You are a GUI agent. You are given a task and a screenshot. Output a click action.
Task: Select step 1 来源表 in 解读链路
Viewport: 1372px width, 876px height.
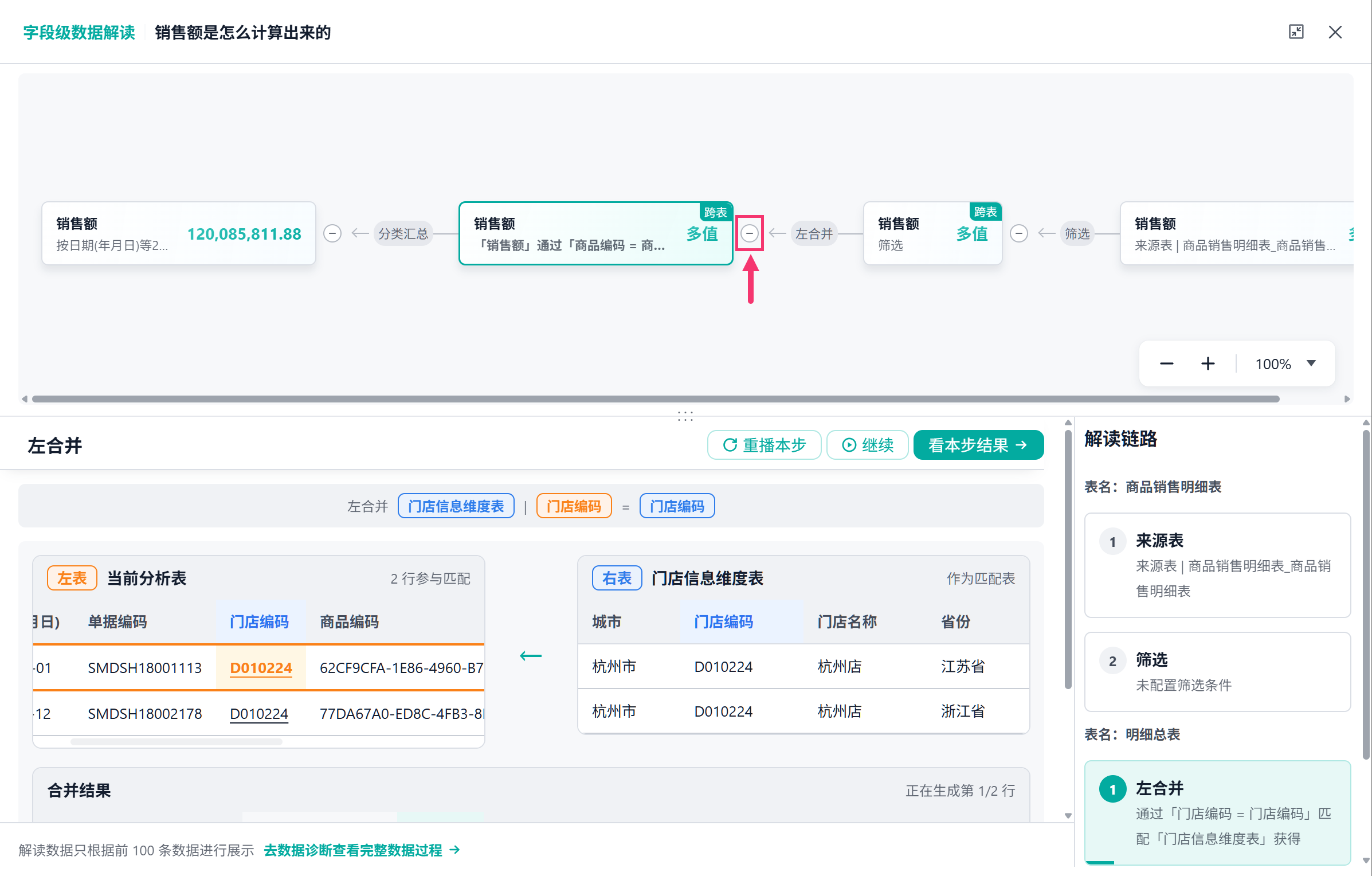(1218, 565)
